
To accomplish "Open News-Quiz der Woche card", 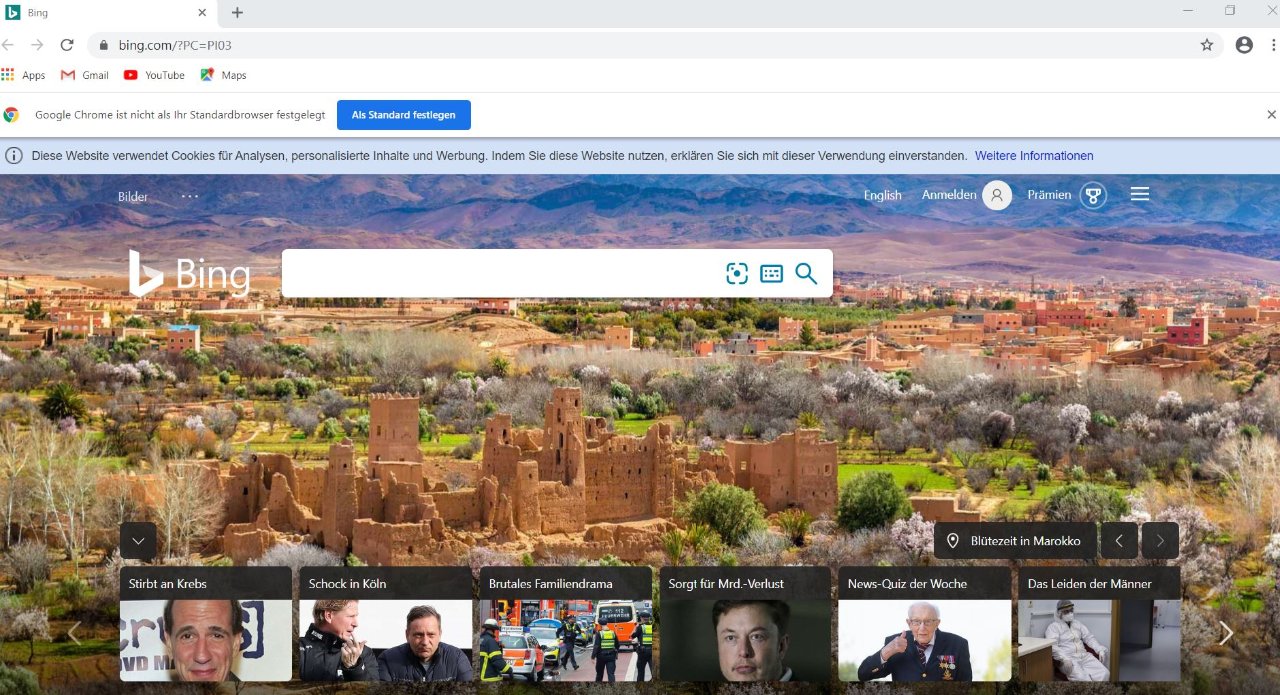I will (925, 624).
